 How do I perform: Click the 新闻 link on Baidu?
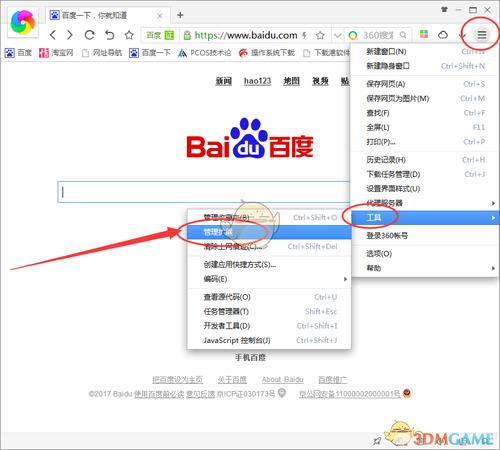pos(223,81)
